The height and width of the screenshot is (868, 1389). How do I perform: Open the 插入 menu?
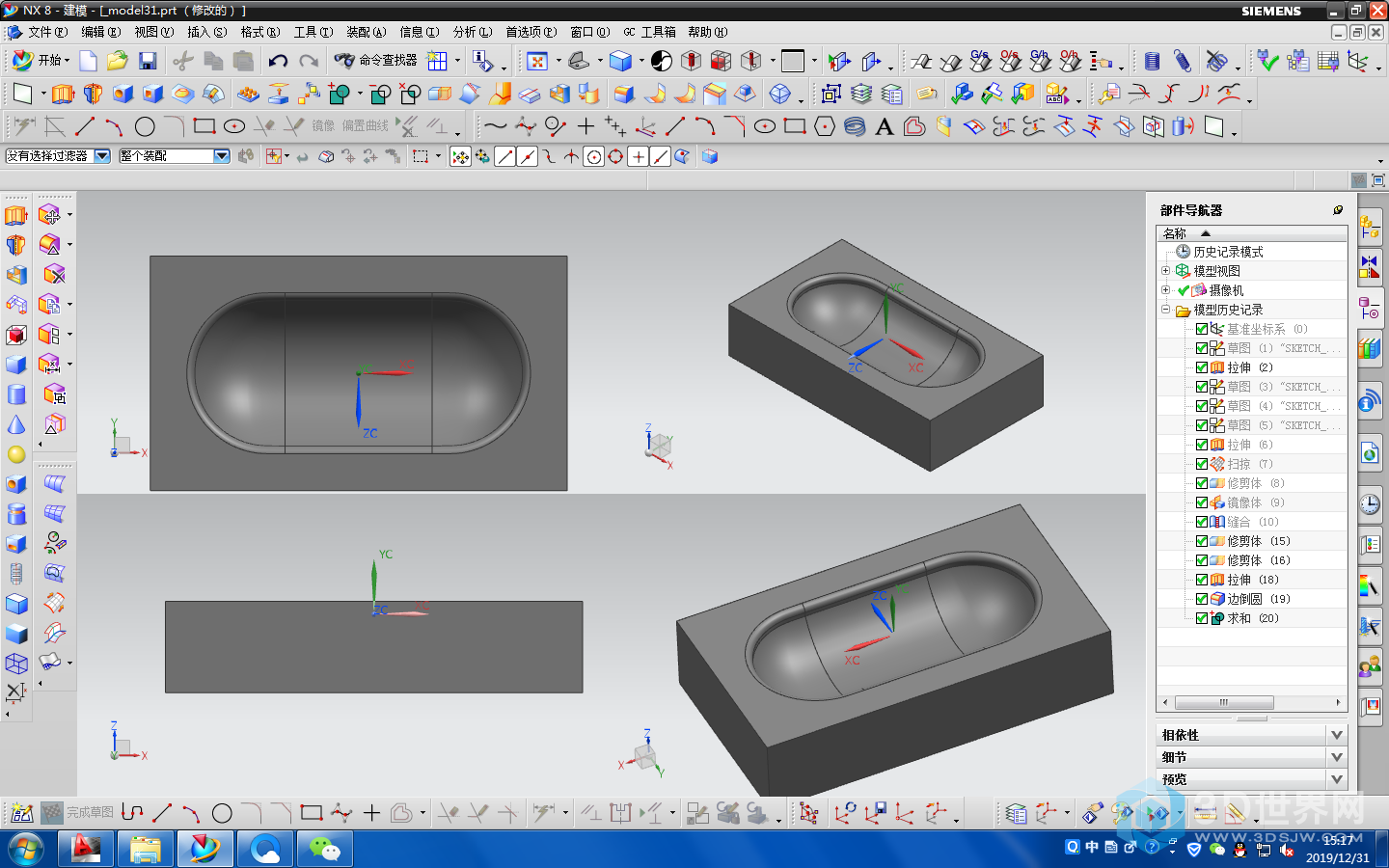[206, 32]
